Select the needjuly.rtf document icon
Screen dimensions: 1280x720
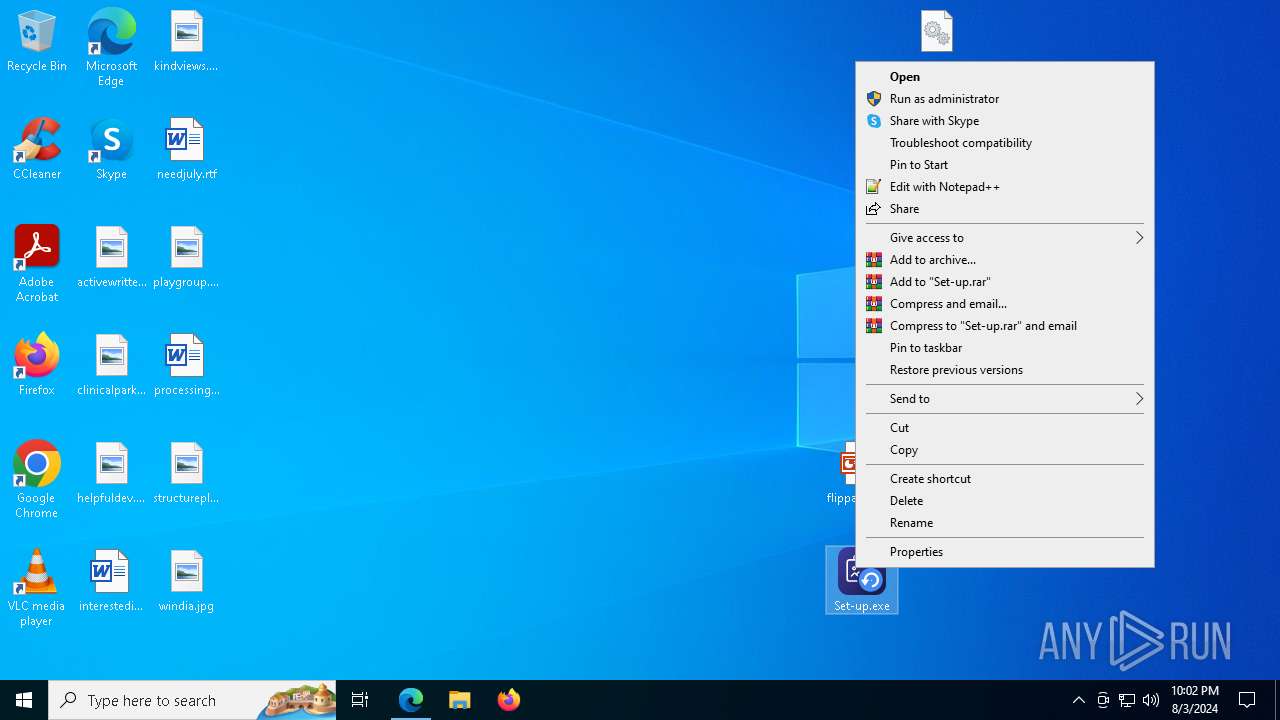click(x=186, y=149)
